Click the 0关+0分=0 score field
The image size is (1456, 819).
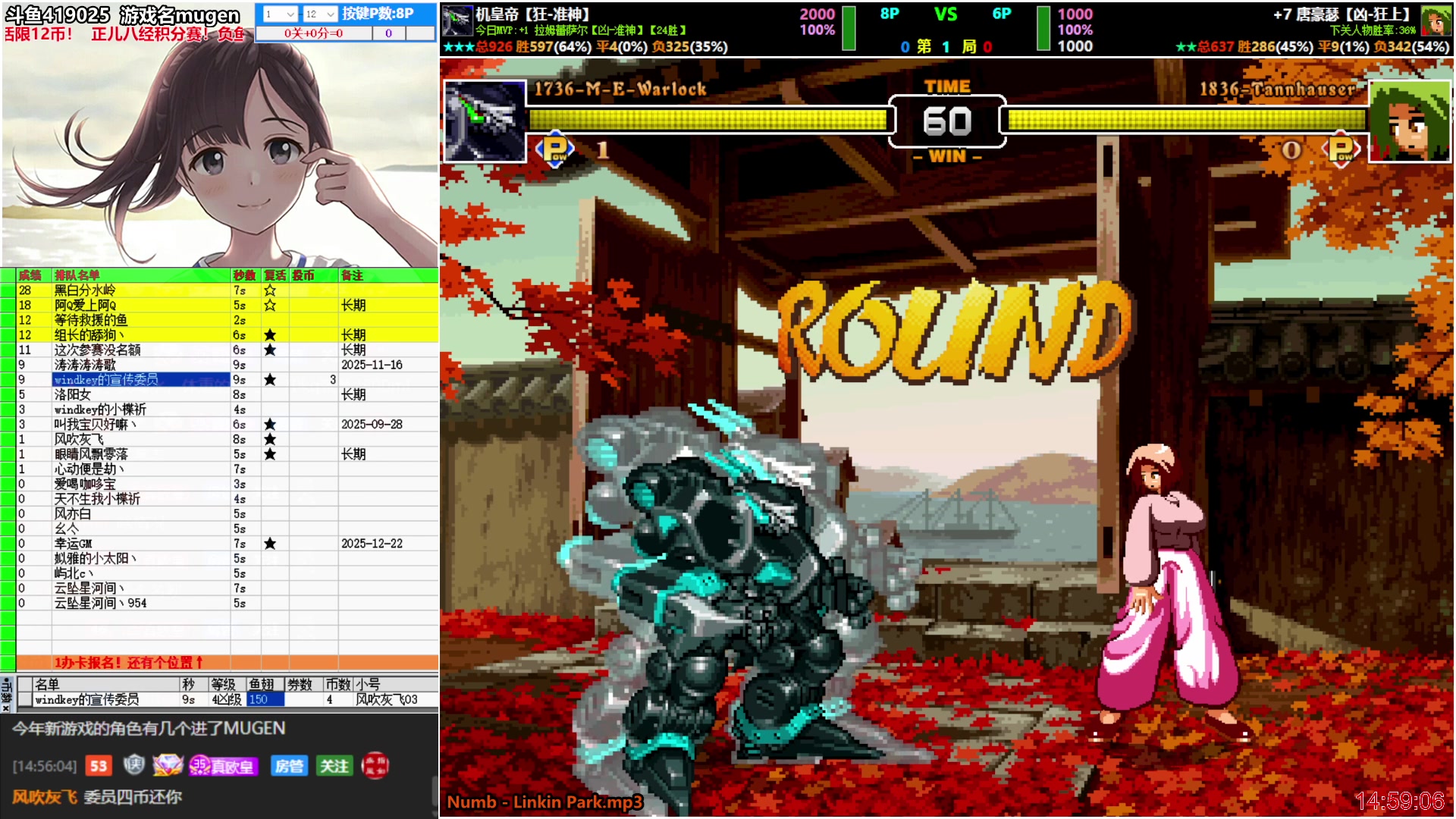(x=313, y=33)
